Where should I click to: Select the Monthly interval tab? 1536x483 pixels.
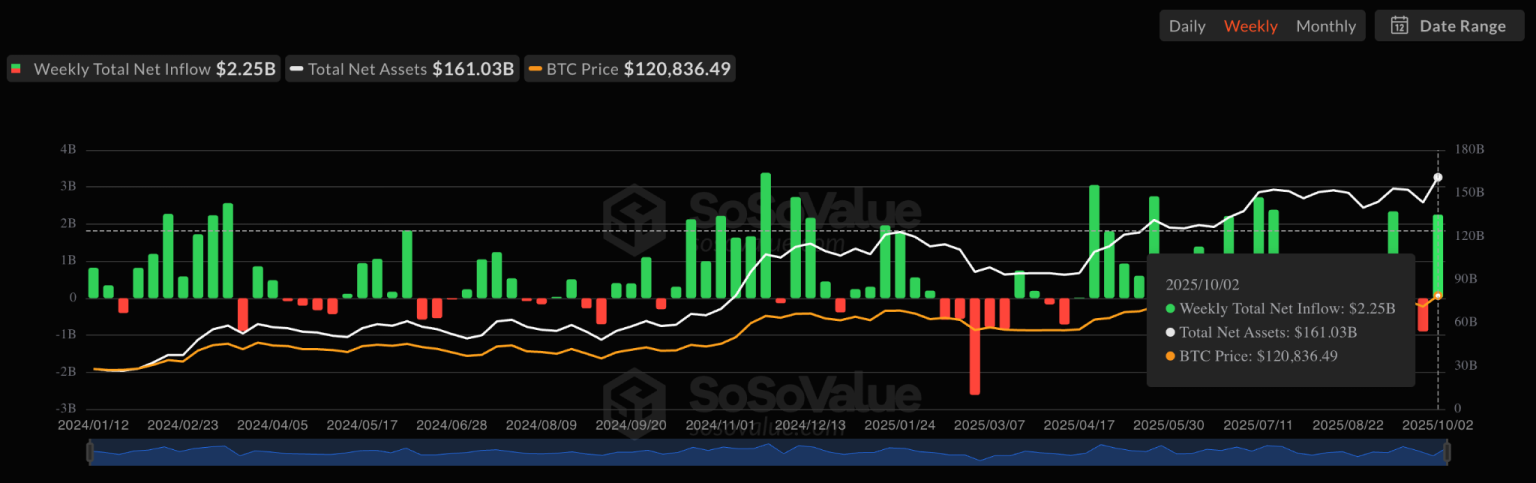pos(1326,26)
